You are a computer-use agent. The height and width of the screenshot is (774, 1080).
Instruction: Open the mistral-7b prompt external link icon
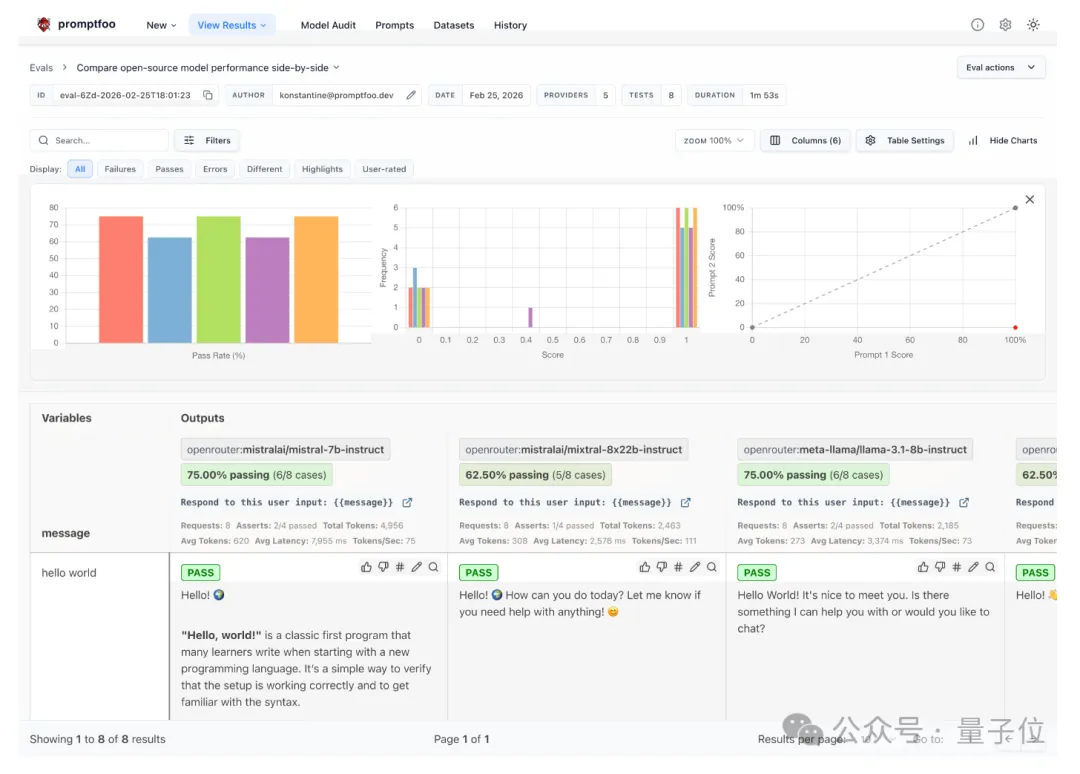407,502
